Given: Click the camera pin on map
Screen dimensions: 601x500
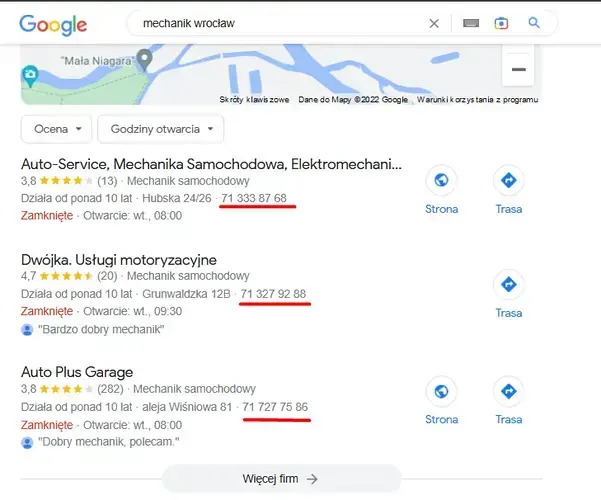Looking at the screenshot, I should pos(31,75).
